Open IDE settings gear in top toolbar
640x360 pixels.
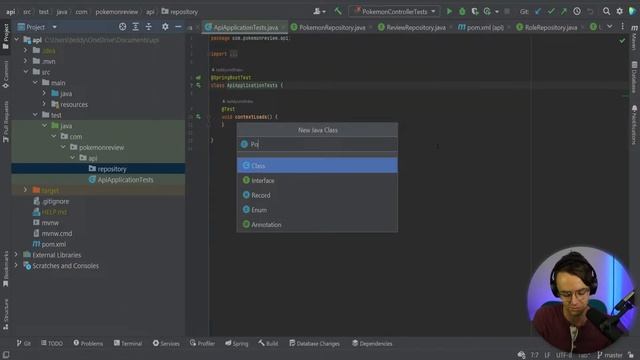coord(620,11)
